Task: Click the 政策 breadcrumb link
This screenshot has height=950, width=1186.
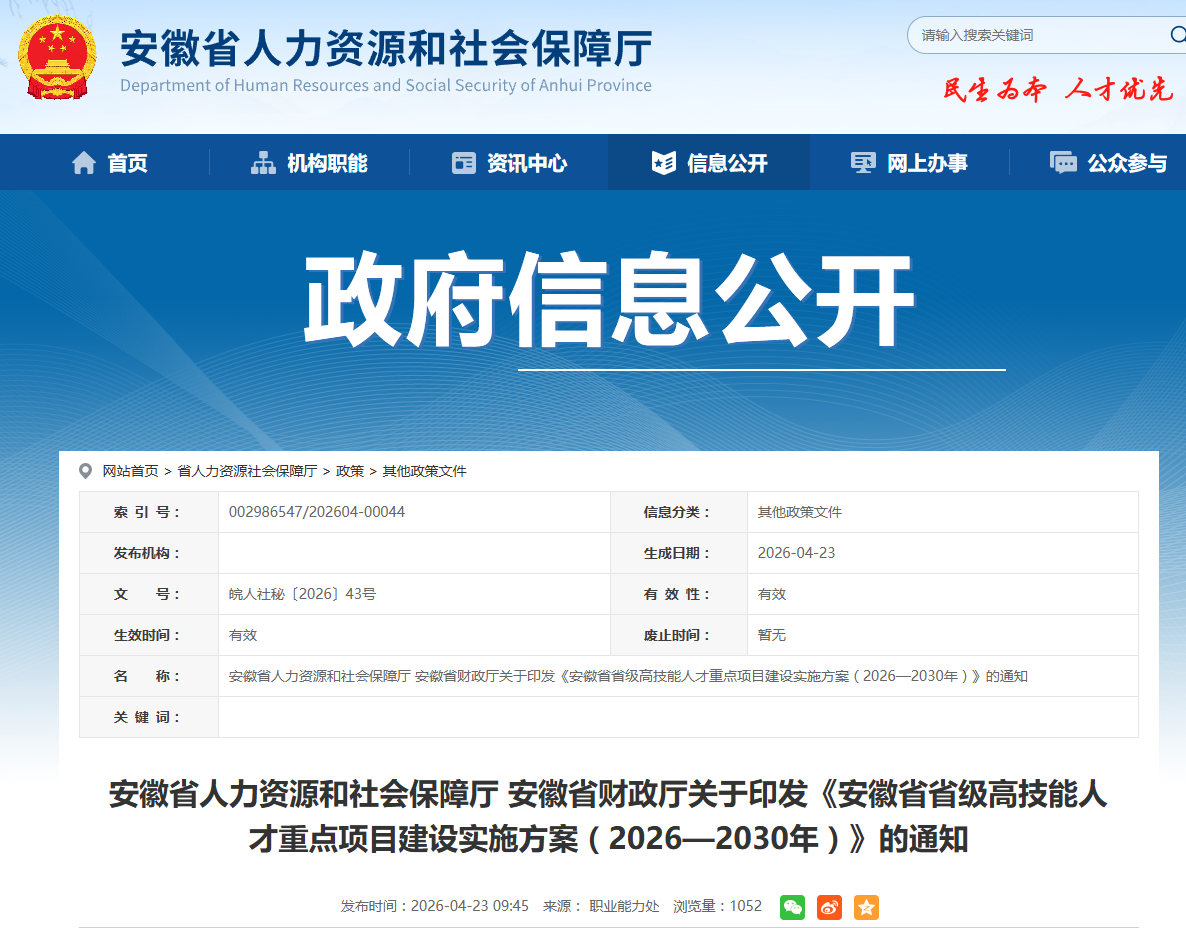Action: pos(350,471)
